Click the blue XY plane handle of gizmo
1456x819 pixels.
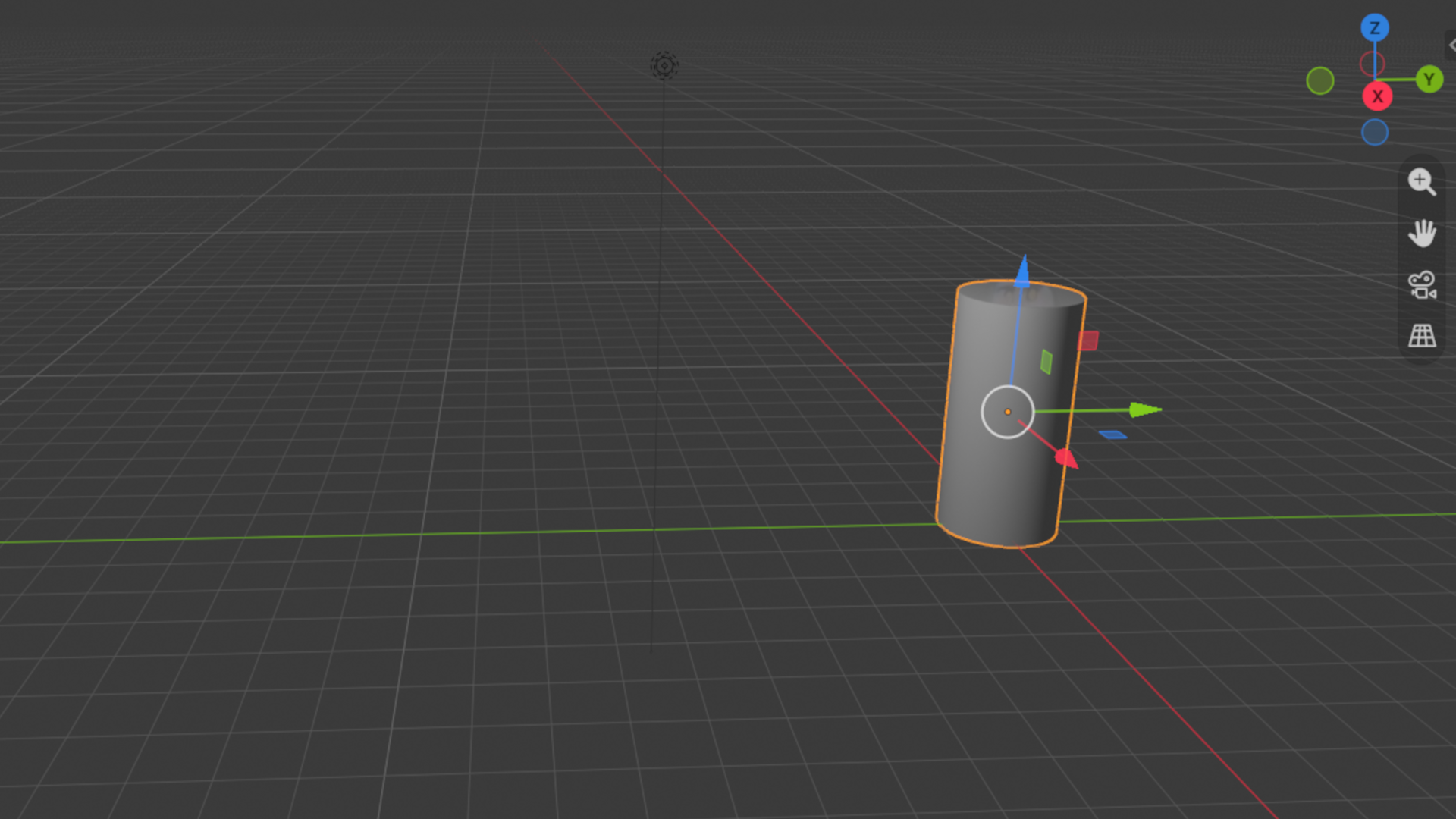[x=1112, y=435]
